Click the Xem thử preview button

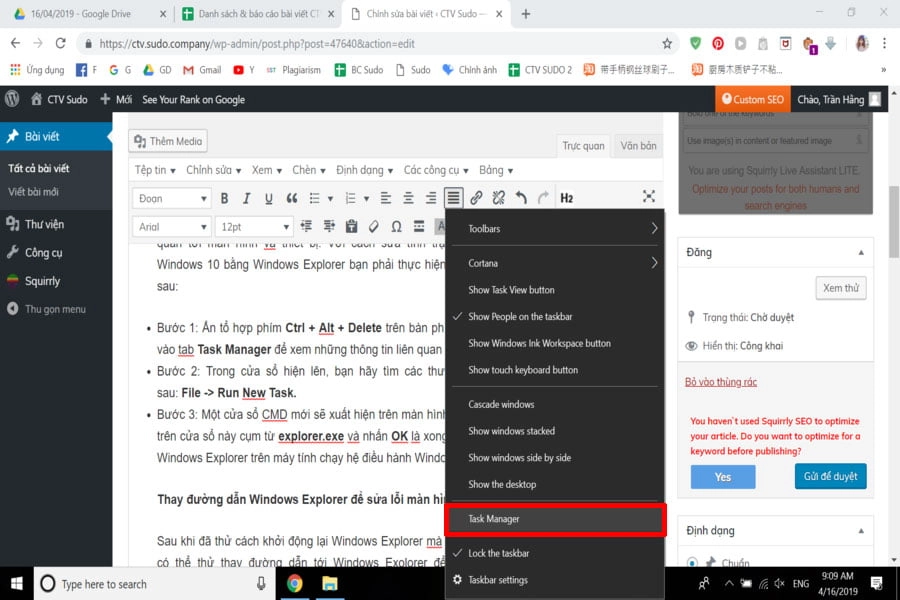click(840, 287)
